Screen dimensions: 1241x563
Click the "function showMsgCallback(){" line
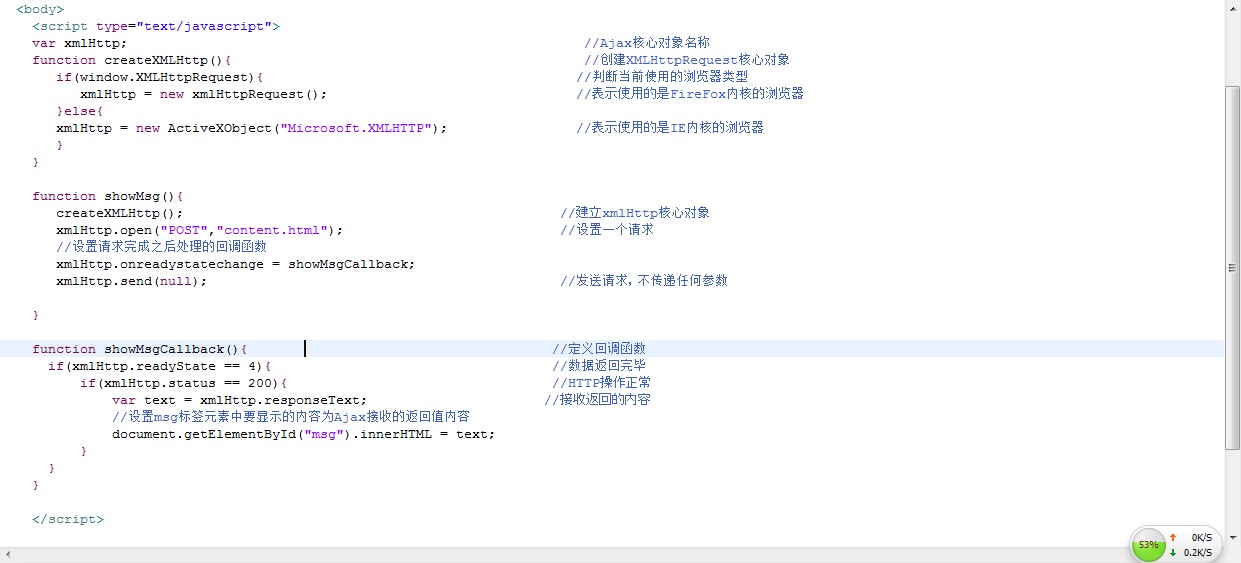pyautogui.click(x=140, y=349)
